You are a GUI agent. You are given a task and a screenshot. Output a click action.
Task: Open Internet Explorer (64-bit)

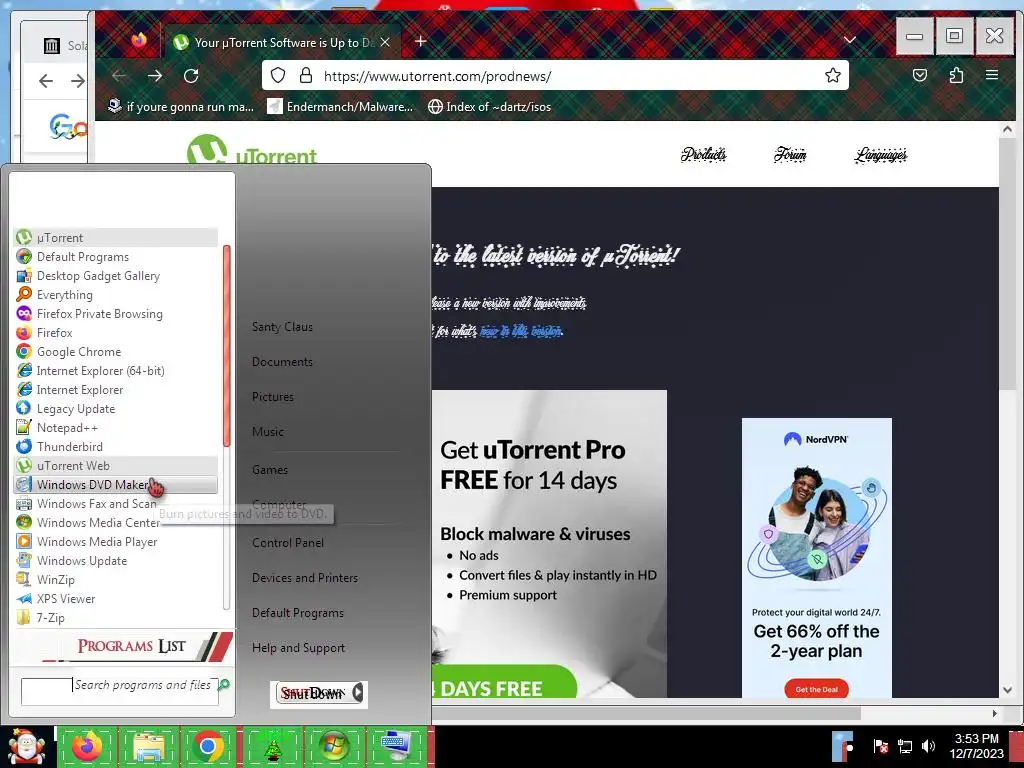click(x=116, y=370)
